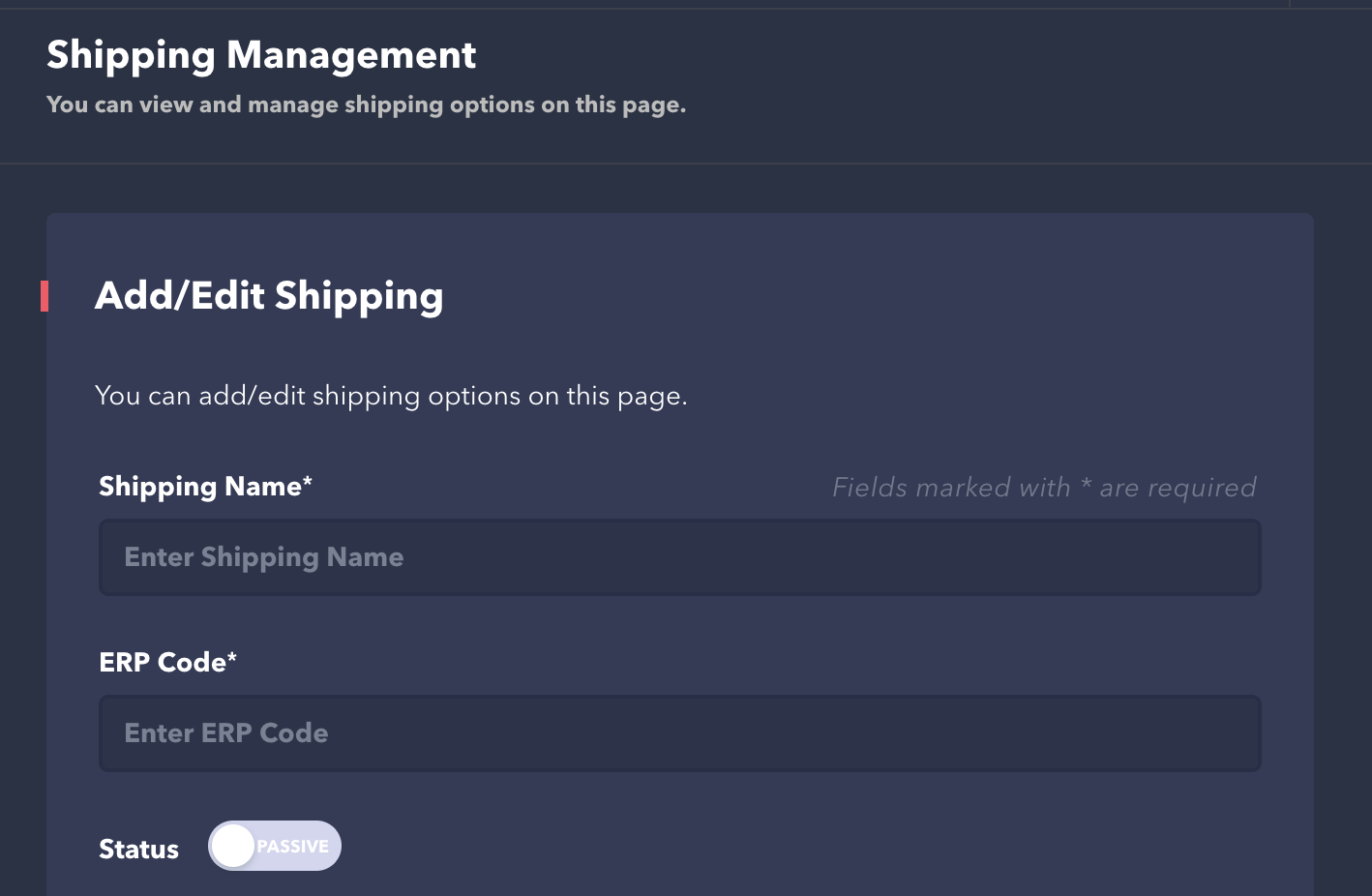
Task: Click the word Management in the page title
Action: pos(351,55)
